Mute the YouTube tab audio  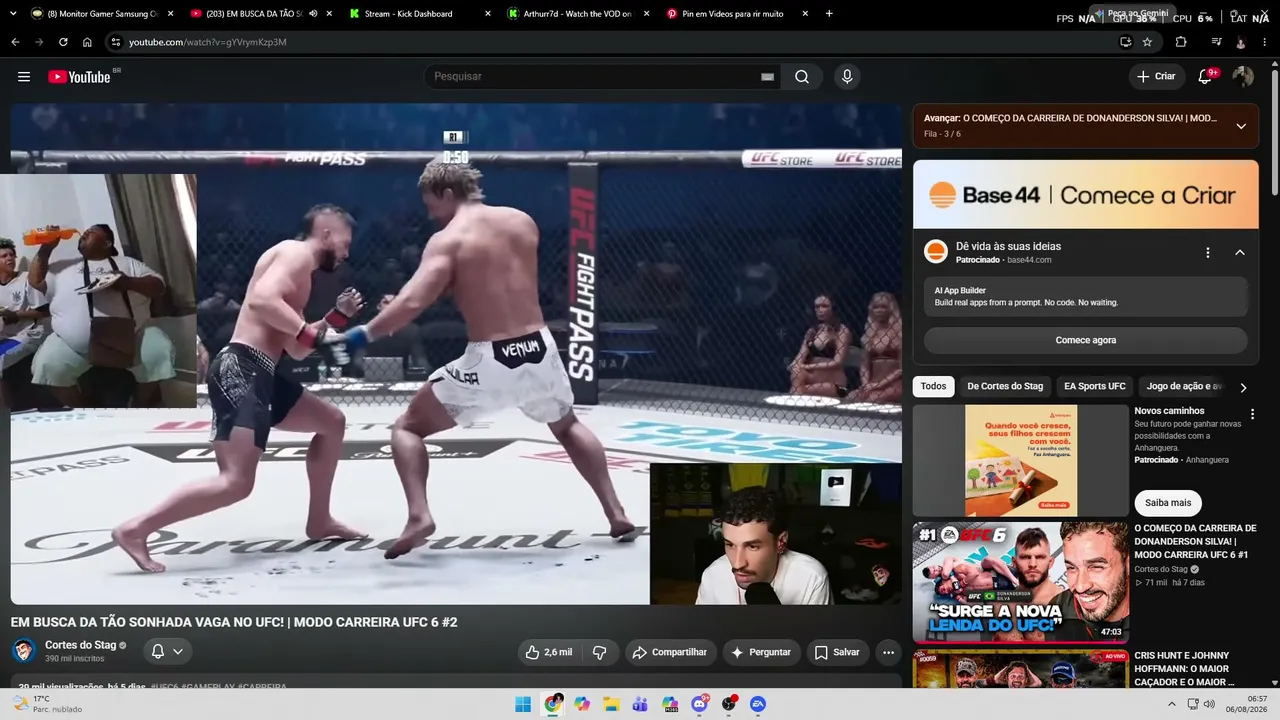pyautogui.click(x=313, y=14)
